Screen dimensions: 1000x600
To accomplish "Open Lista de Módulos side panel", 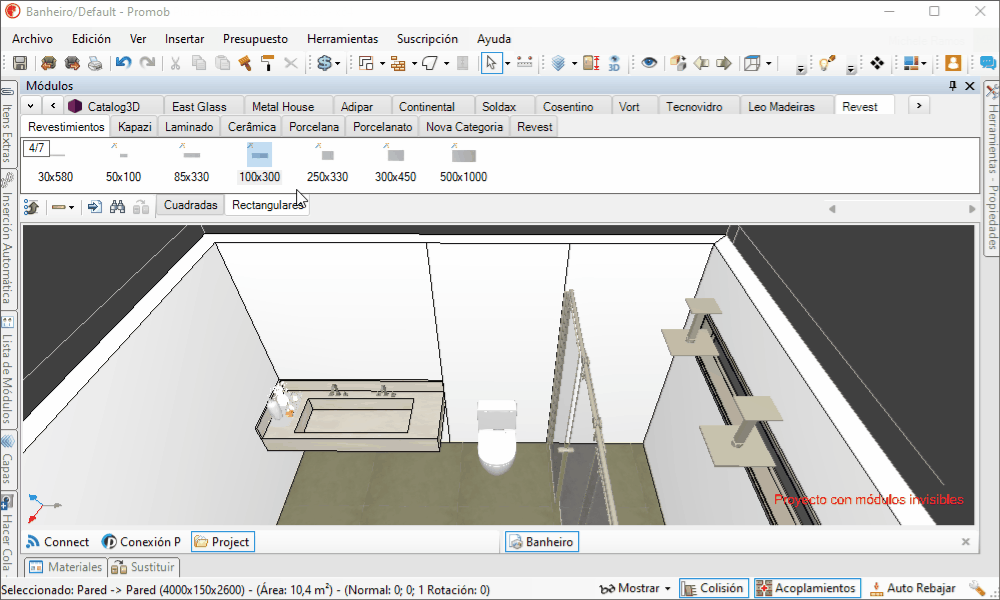I will (7, 370).
